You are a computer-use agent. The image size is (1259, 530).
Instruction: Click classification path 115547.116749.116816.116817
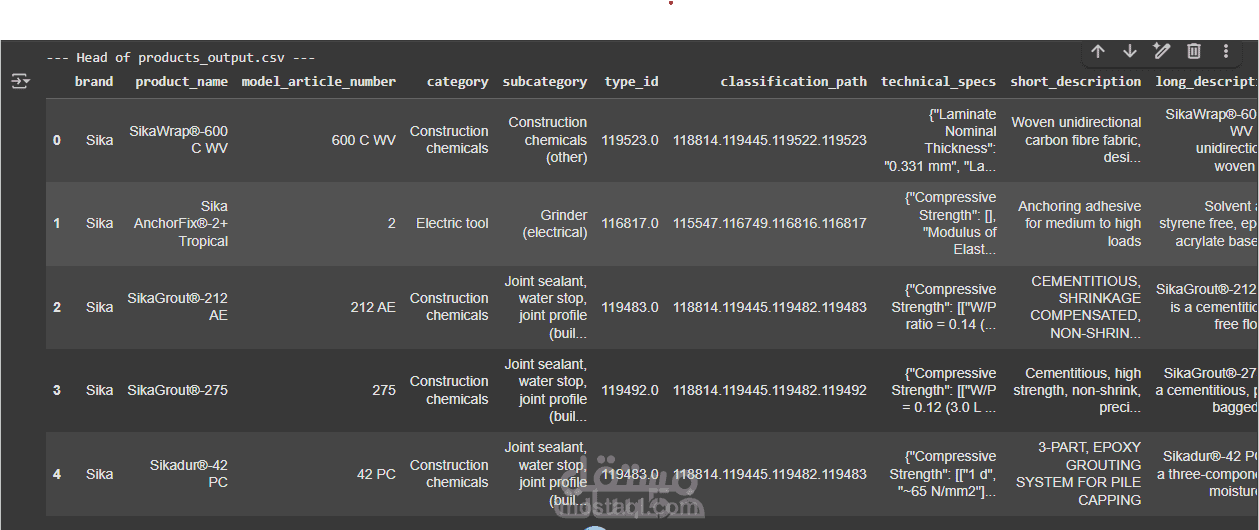tap(770, 224)
